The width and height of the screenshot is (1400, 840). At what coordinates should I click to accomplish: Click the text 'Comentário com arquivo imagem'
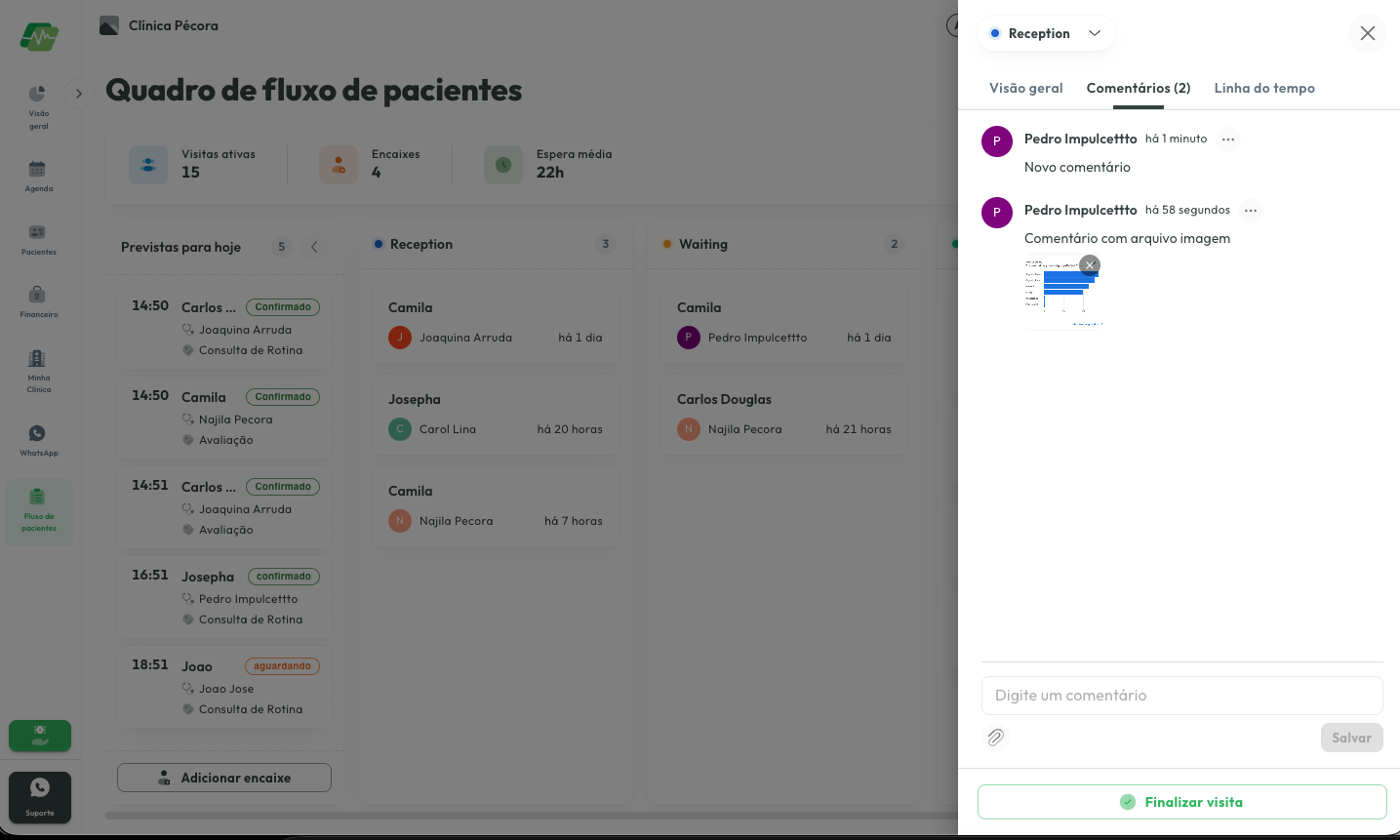tap(1127, 238)
